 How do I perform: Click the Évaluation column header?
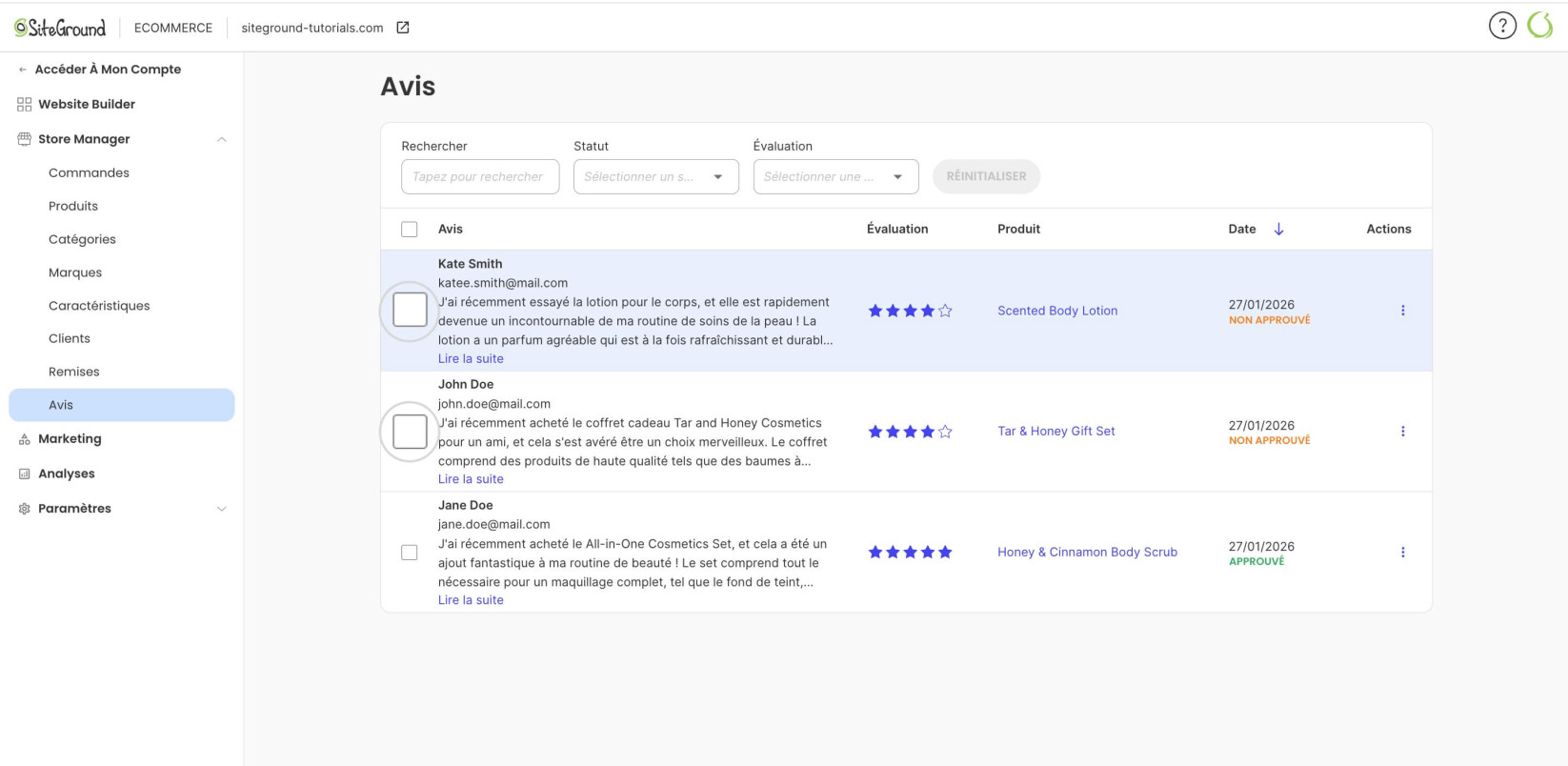coord(897,229)
